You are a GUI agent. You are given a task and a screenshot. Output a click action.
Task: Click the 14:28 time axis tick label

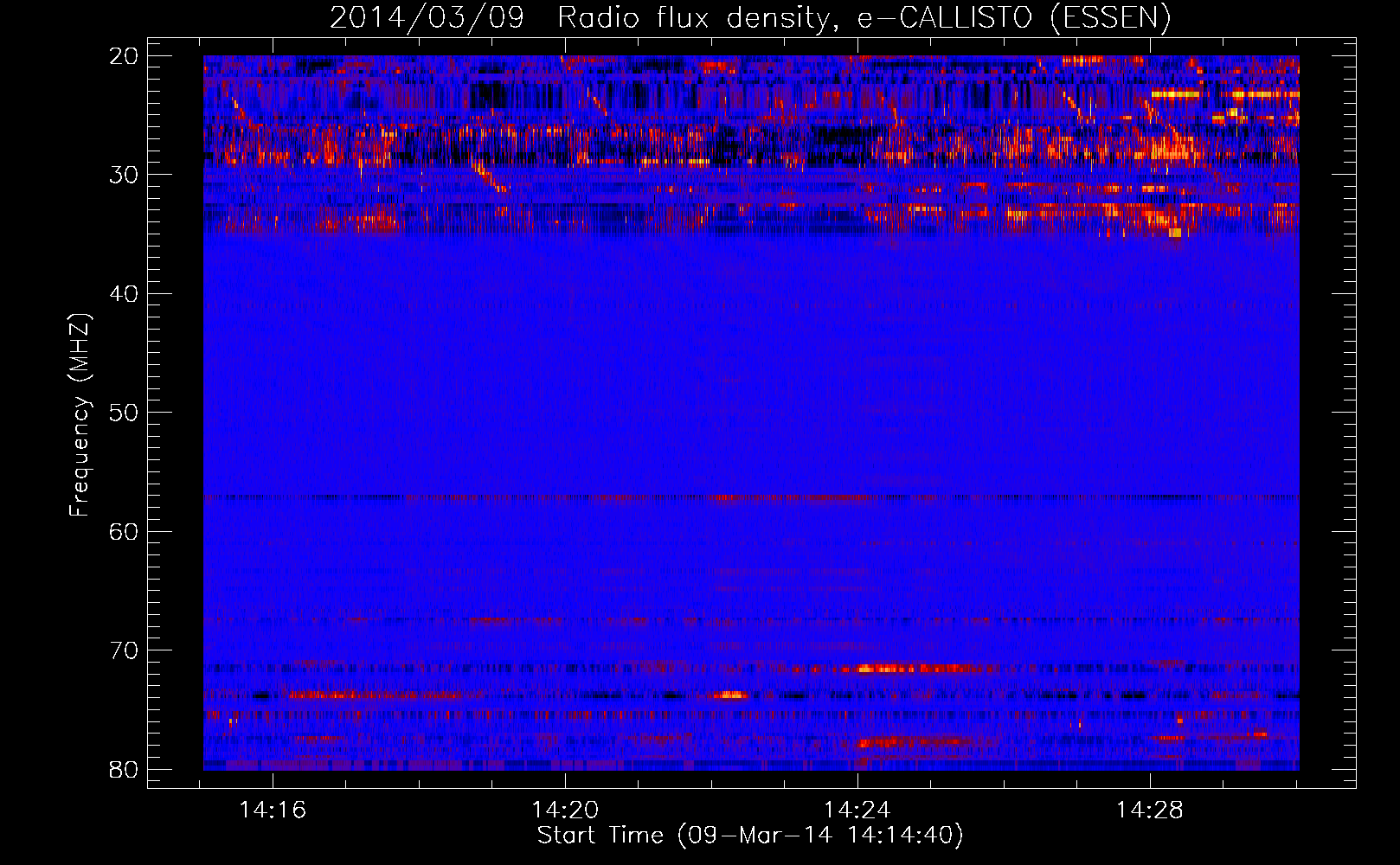point(1150,811)
